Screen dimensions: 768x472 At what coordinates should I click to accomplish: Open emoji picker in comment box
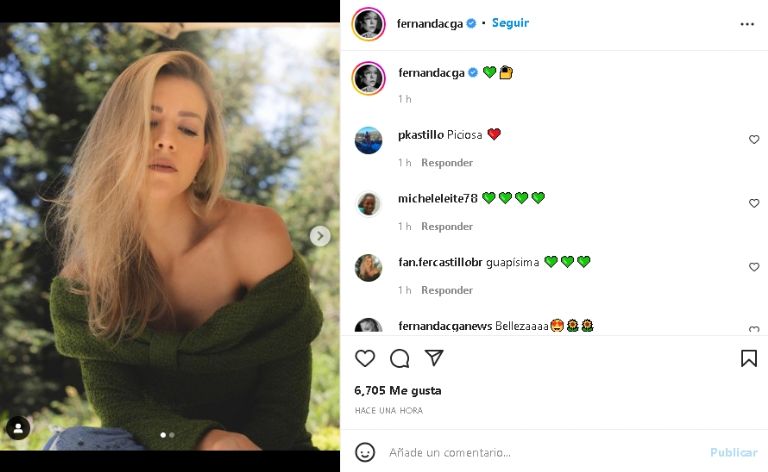click(x=366, y=452)
